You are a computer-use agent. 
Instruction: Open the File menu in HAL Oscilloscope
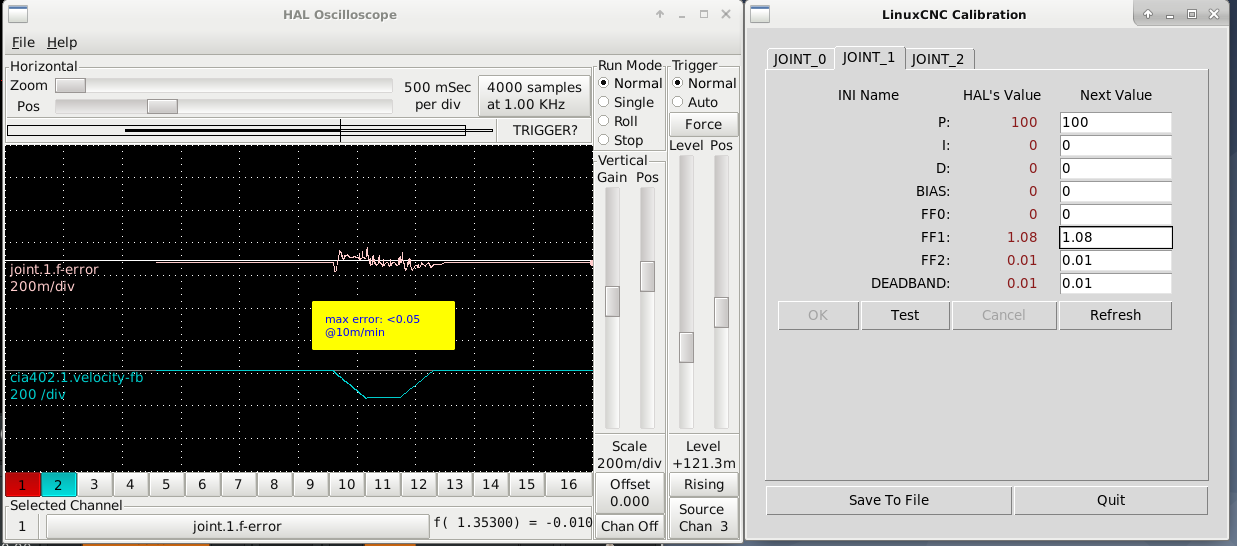point(23,42)
